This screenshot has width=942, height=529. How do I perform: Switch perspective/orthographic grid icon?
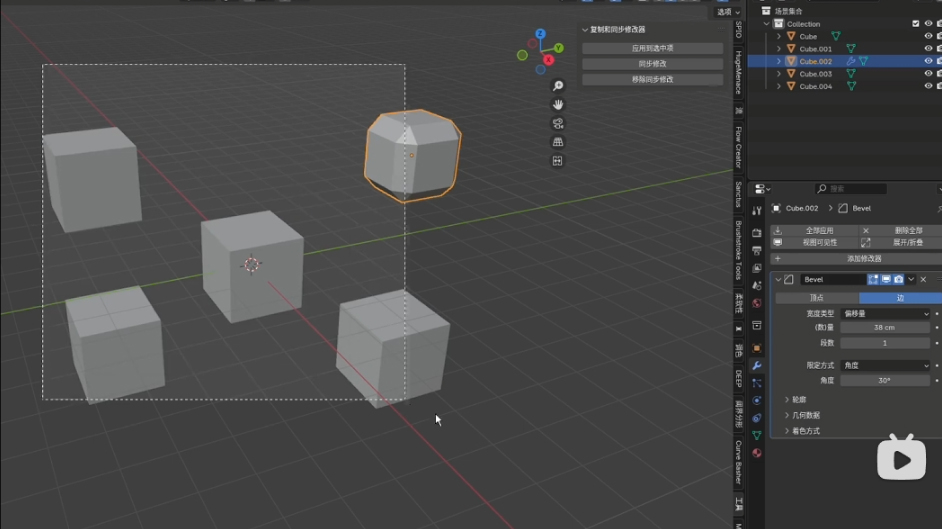(x=558, y=142)
